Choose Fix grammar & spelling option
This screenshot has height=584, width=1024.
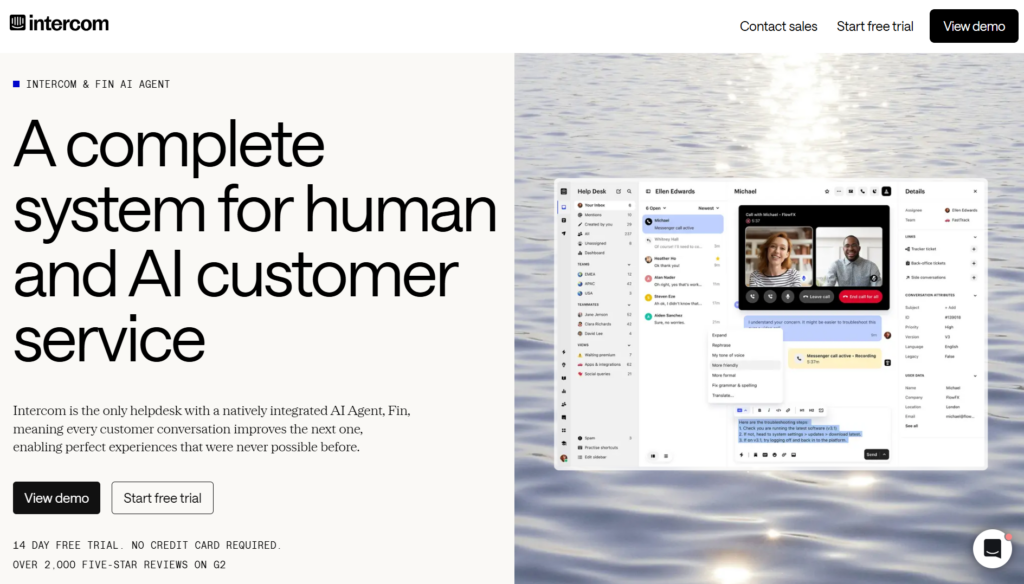tap(745, 385)
